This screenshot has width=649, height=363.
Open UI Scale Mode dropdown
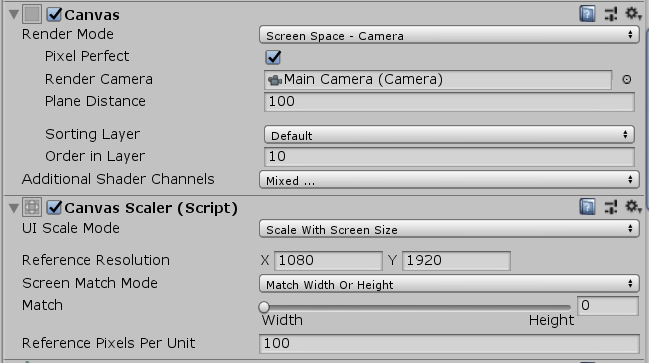coord(449,229)
